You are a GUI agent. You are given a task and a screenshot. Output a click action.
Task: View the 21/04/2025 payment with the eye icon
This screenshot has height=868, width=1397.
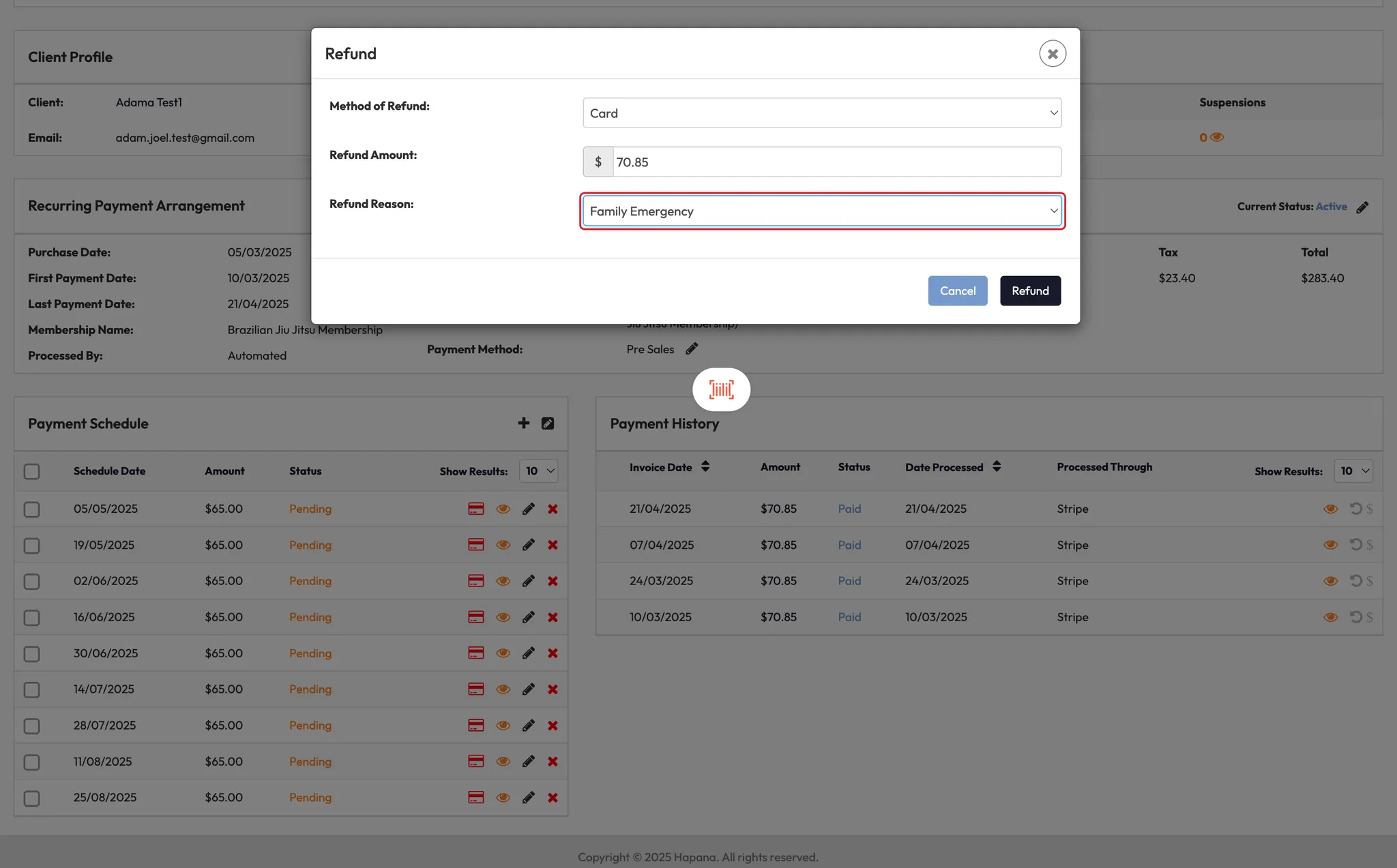click(x=1330, y=509)
